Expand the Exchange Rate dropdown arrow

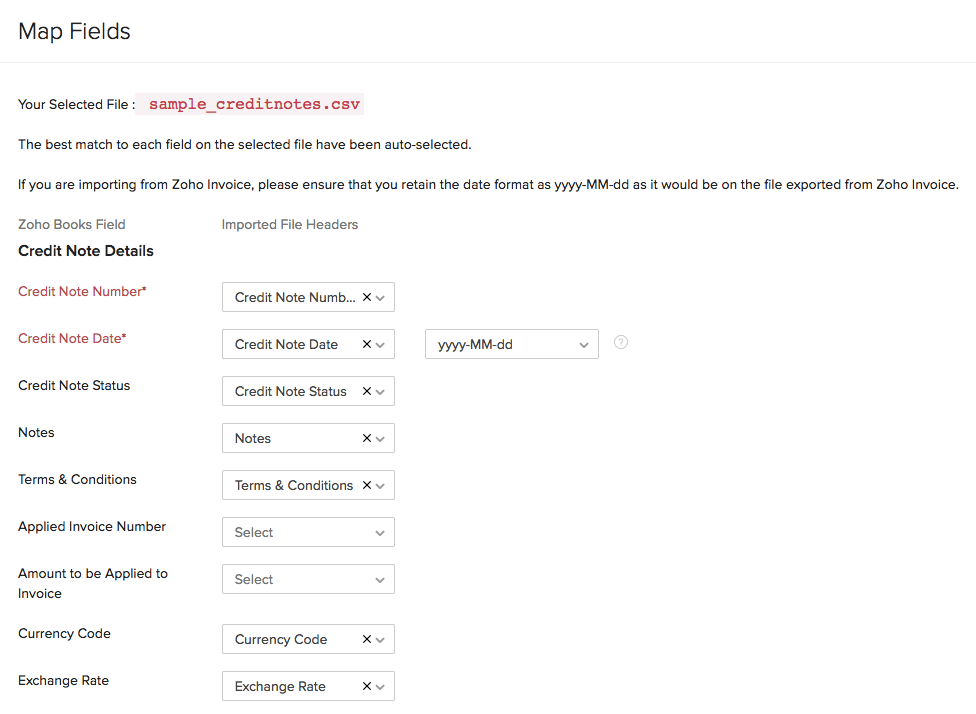click(380, 687)
